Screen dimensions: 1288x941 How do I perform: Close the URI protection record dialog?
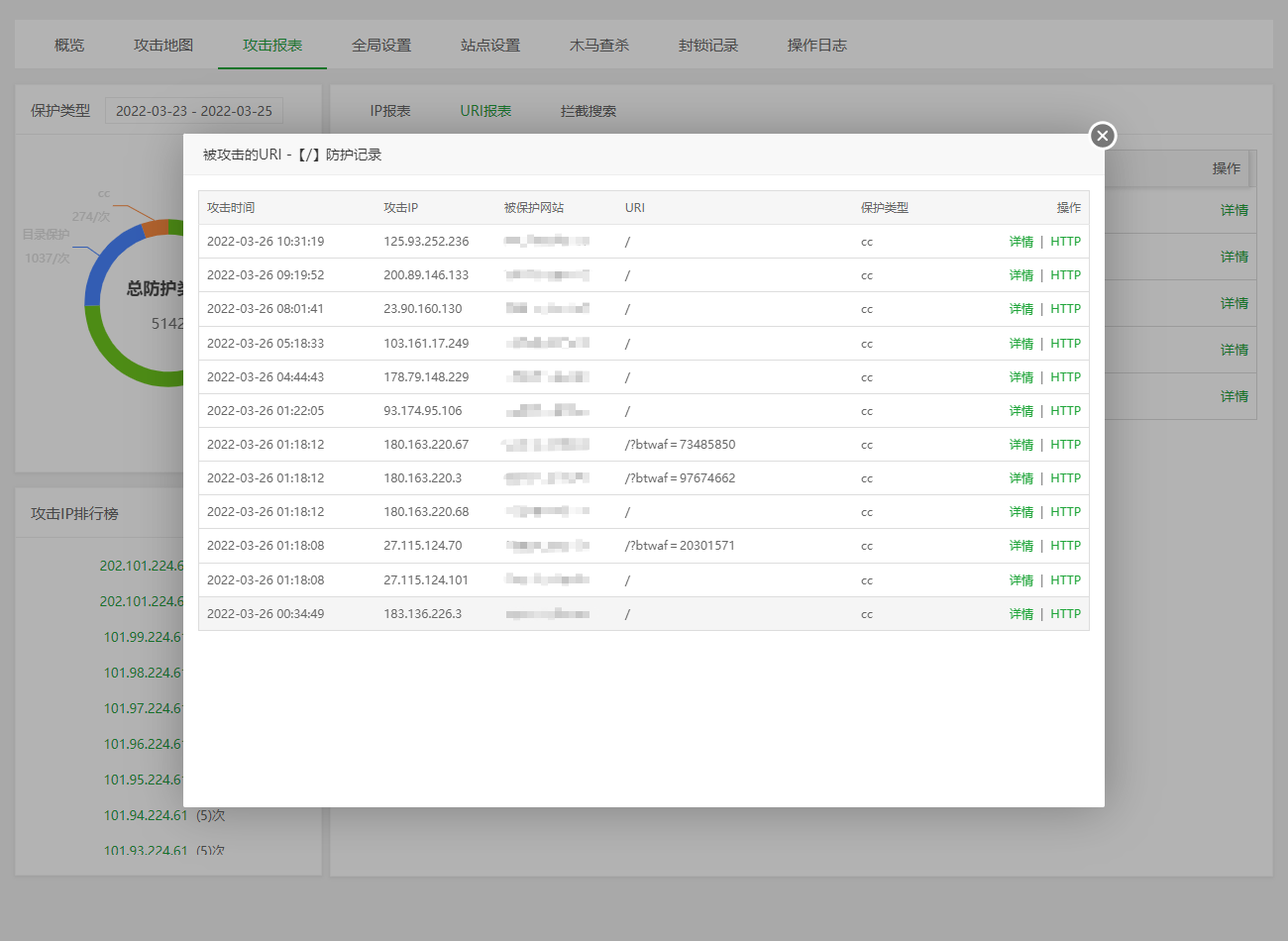tap(1102, 136)
